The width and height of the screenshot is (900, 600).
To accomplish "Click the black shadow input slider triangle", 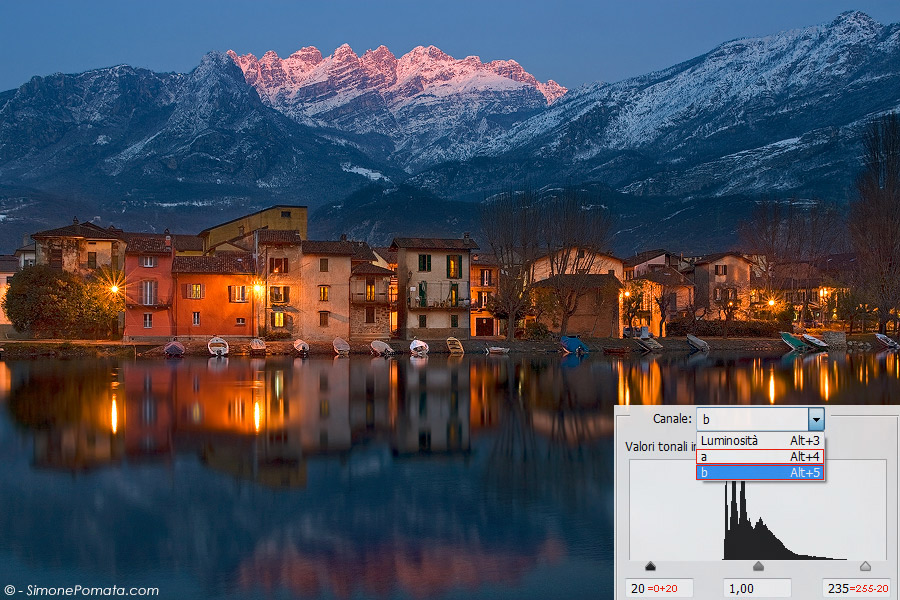I will [x=651, y=566].
